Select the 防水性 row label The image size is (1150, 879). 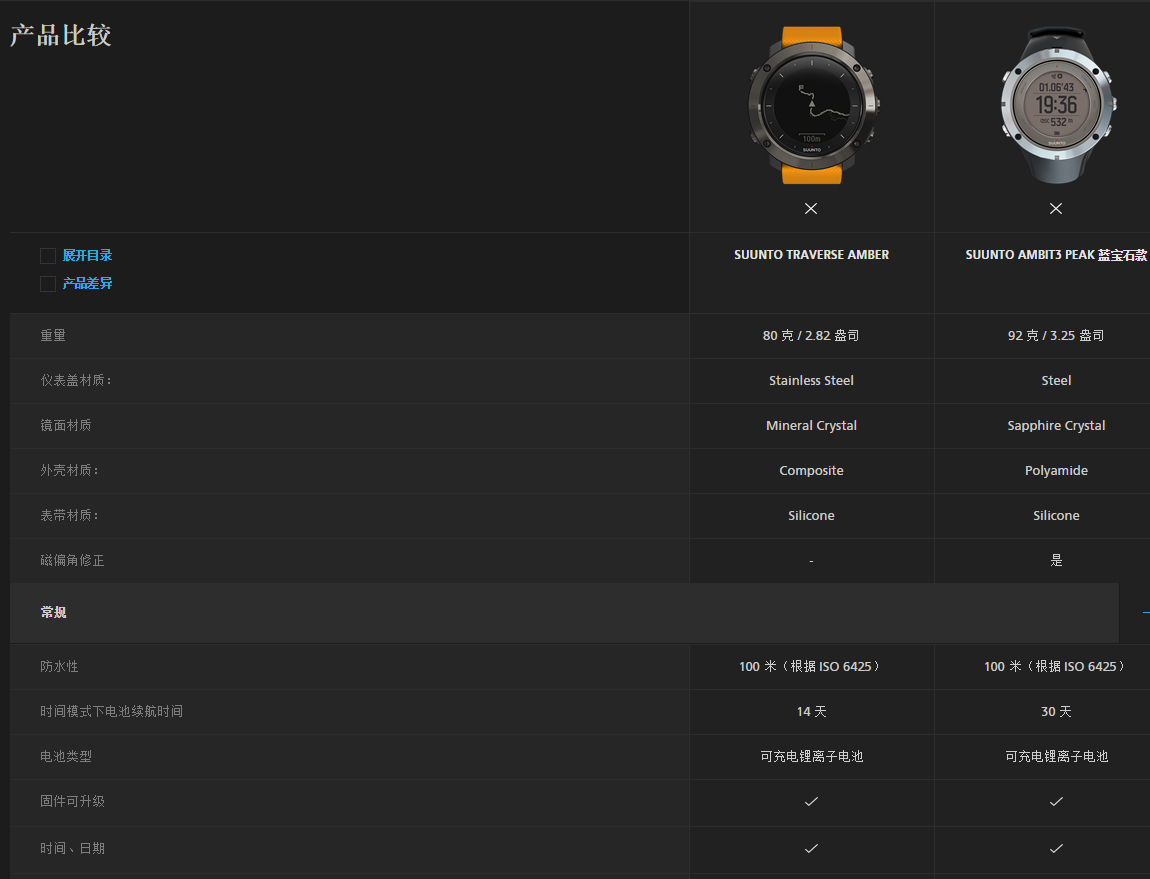point(59,666)
